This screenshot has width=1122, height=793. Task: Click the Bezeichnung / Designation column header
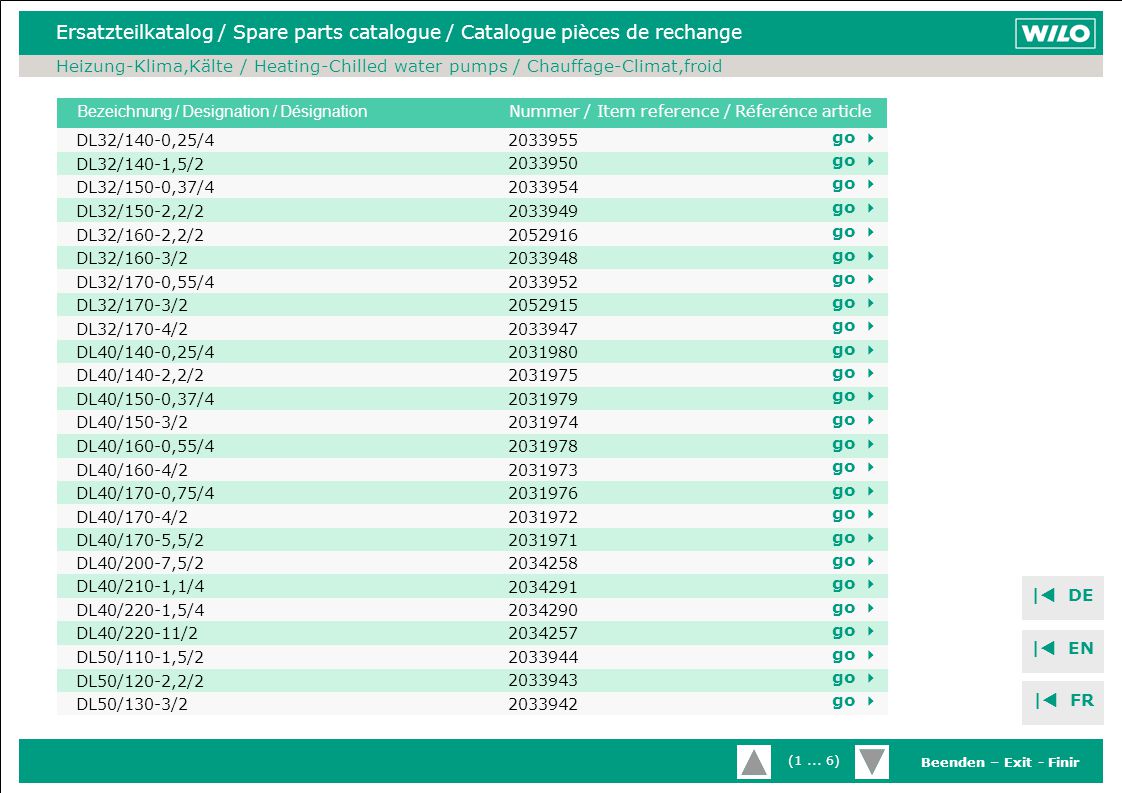tap(223, 112)
